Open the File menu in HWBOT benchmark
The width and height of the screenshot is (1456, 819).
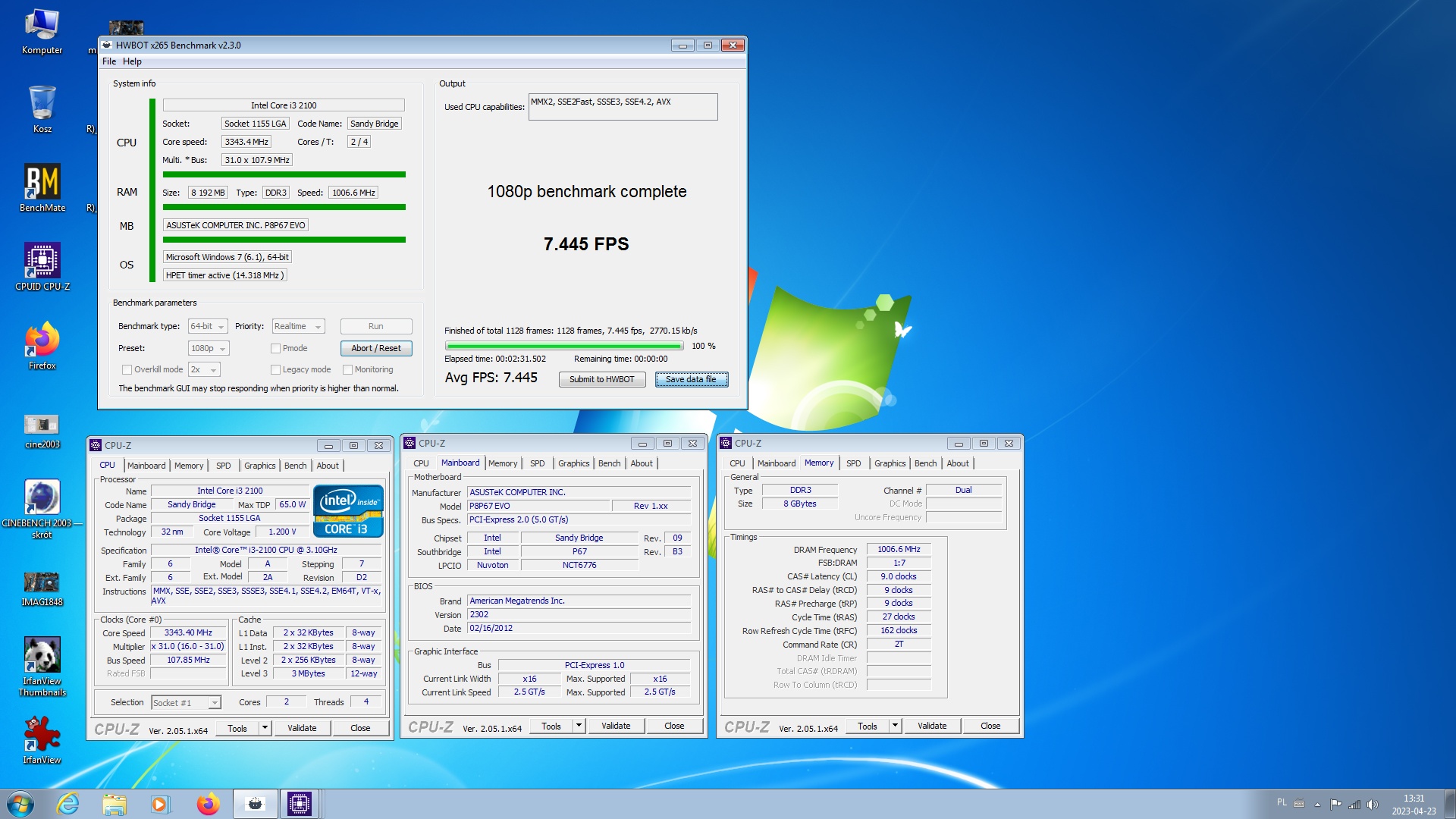(x=109, y=61)
